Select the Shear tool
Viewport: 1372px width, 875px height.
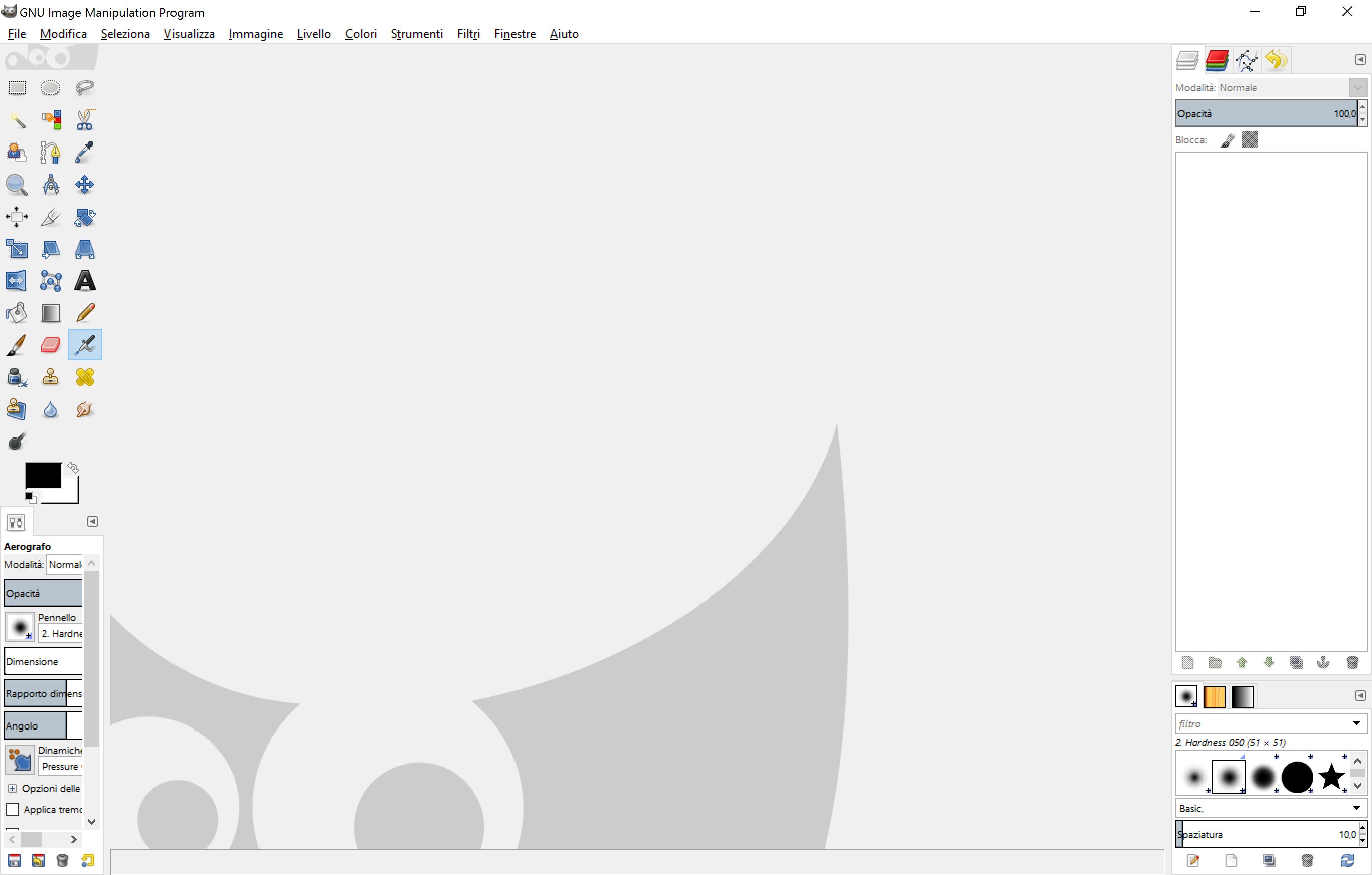pyautogui.click(x=51, y=248)
